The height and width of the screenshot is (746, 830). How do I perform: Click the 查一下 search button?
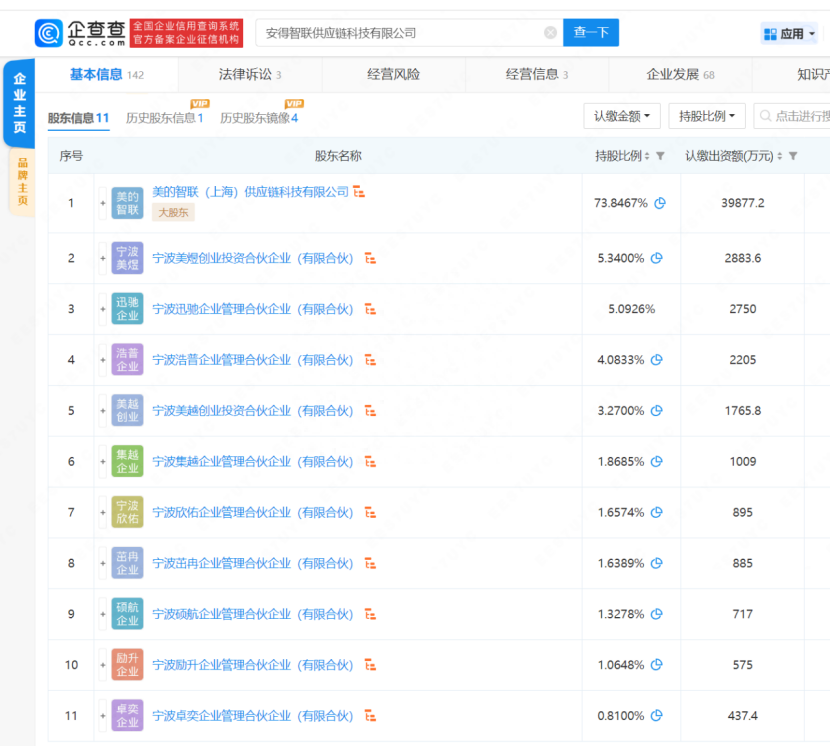click(591, 32)
